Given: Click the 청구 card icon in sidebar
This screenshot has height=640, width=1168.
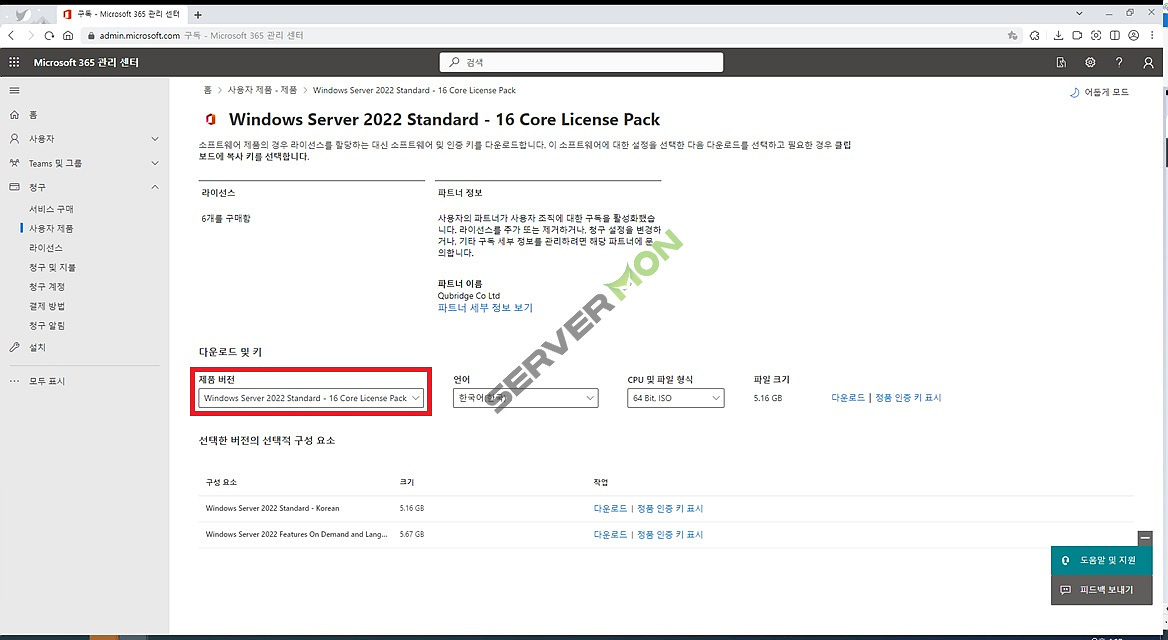Looking at the screenshot, I should pyautogui.click(x=14, y=187).
